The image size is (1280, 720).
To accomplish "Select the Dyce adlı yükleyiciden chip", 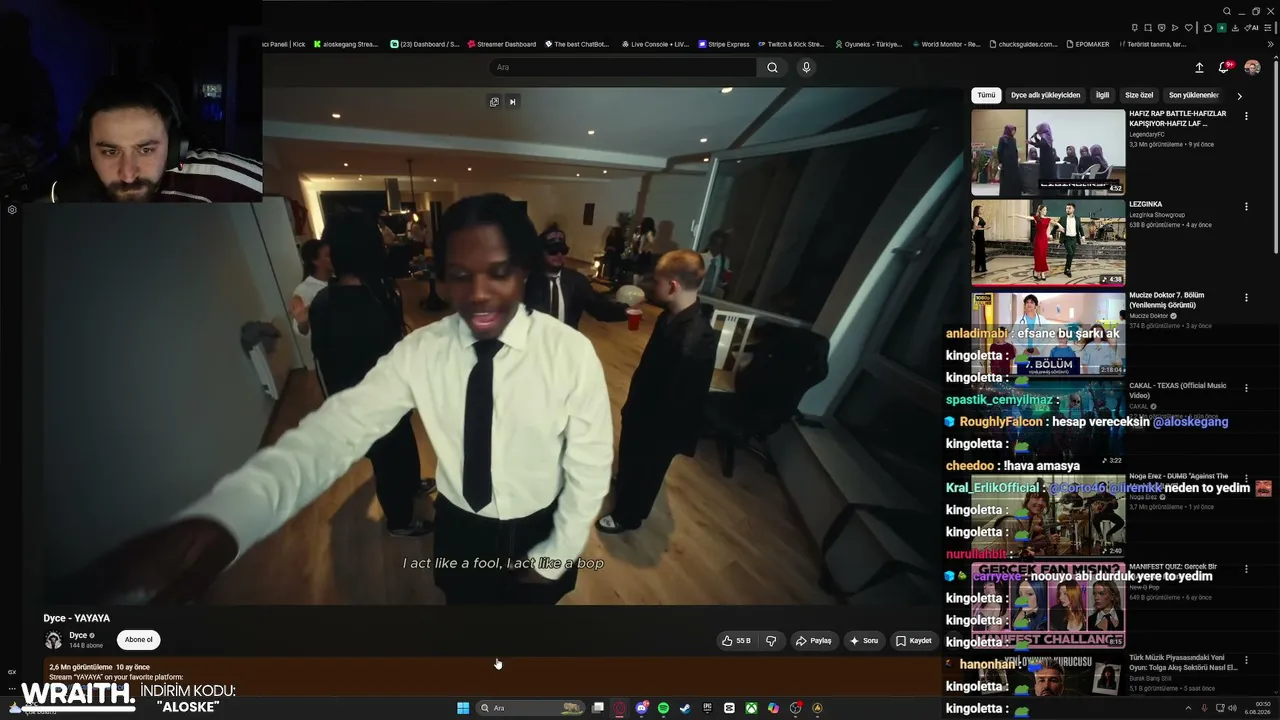I will point(1045,95).
